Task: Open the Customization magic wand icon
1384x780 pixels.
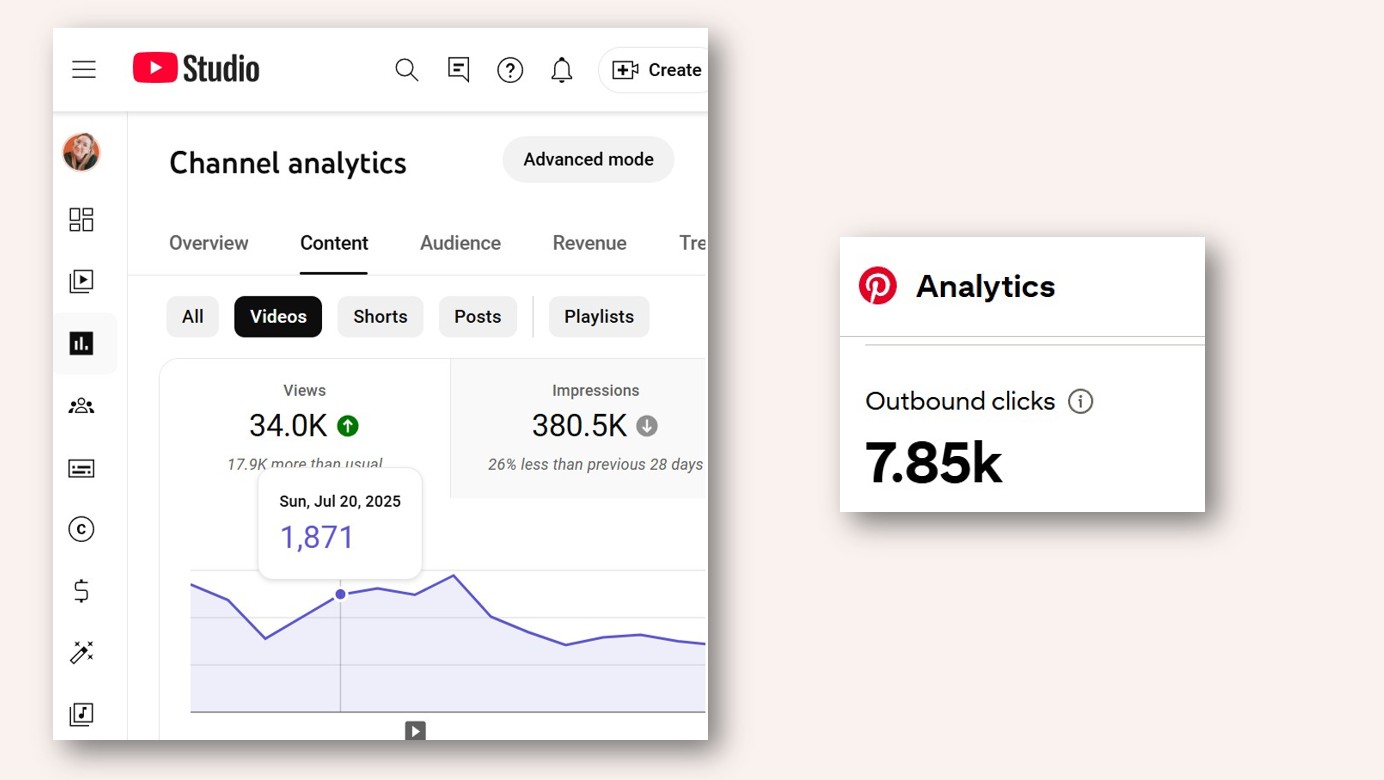Action: tap(81, 652)
